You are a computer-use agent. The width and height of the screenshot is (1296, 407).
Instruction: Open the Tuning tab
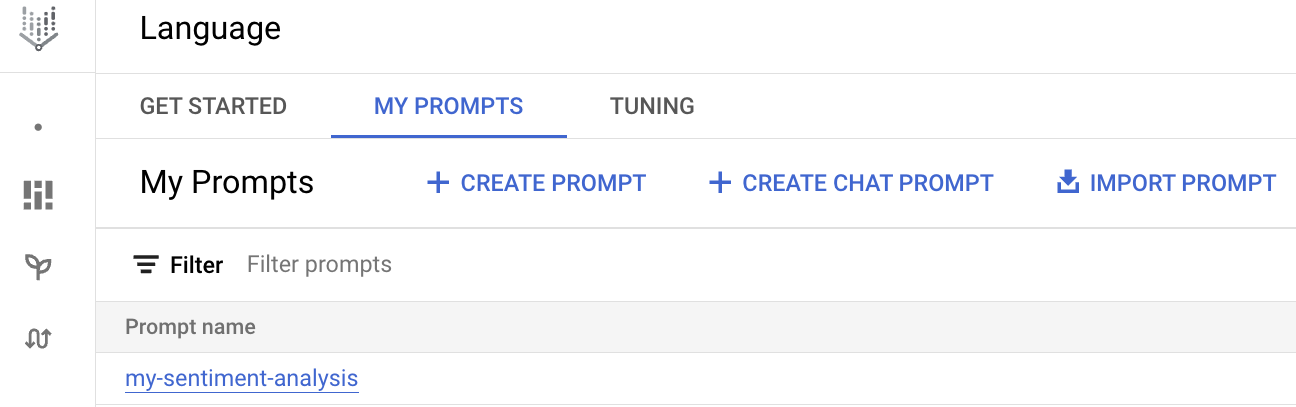pyautogui.click(x=652, y=106)
